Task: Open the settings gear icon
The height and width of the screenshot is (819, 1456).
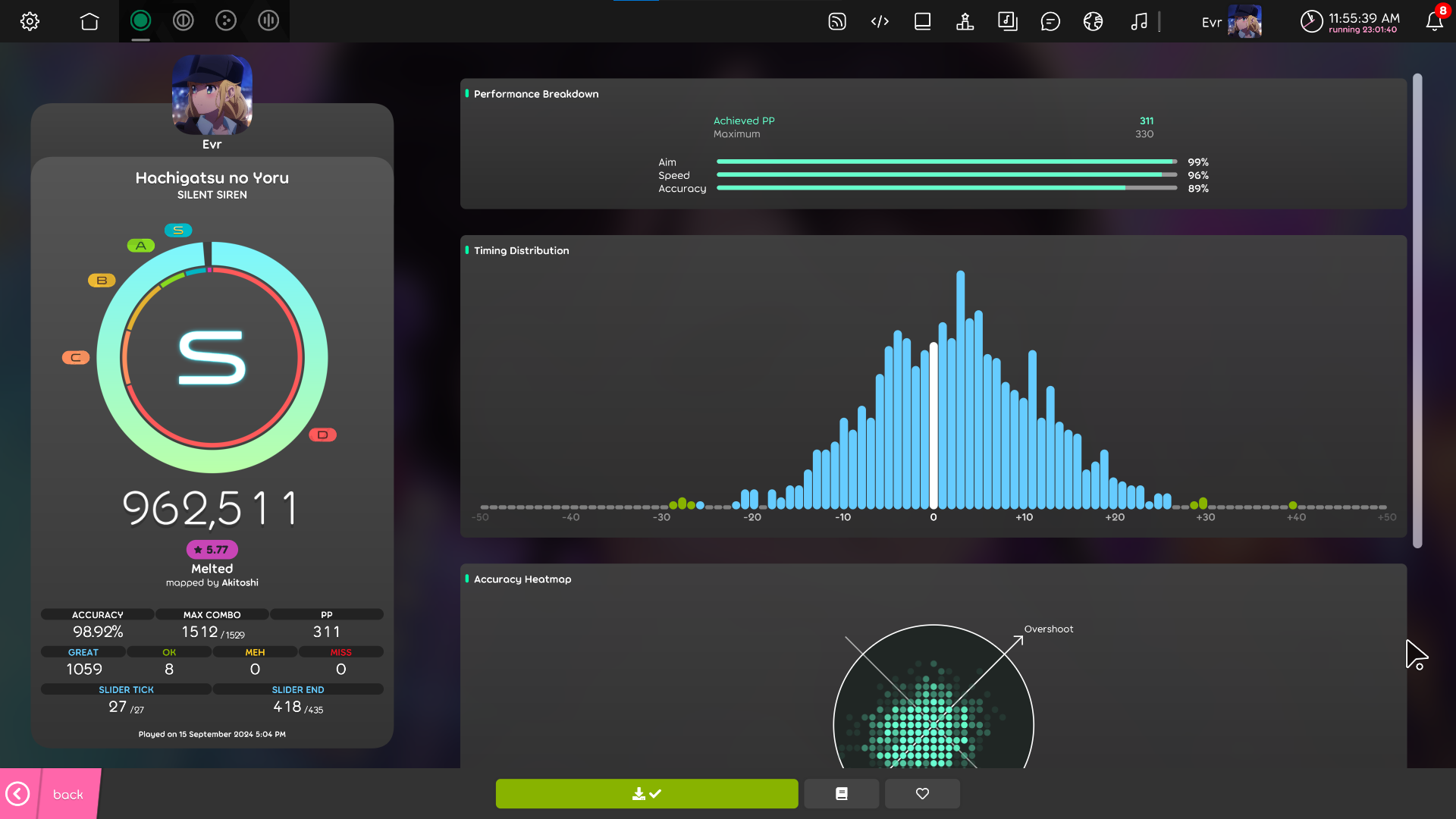Action: pos(30,21)
